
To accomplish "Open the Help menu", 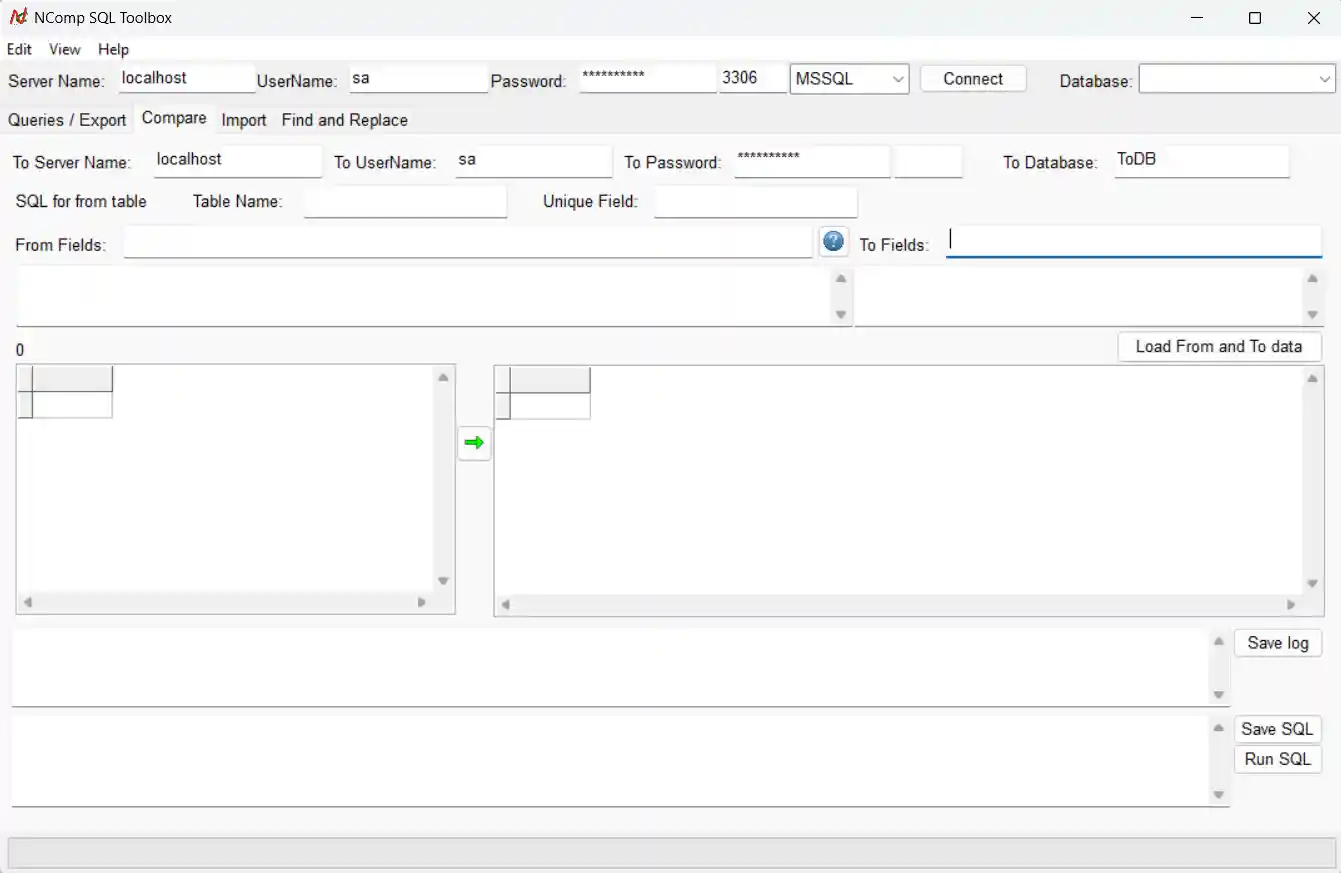I will click(113, 49).
